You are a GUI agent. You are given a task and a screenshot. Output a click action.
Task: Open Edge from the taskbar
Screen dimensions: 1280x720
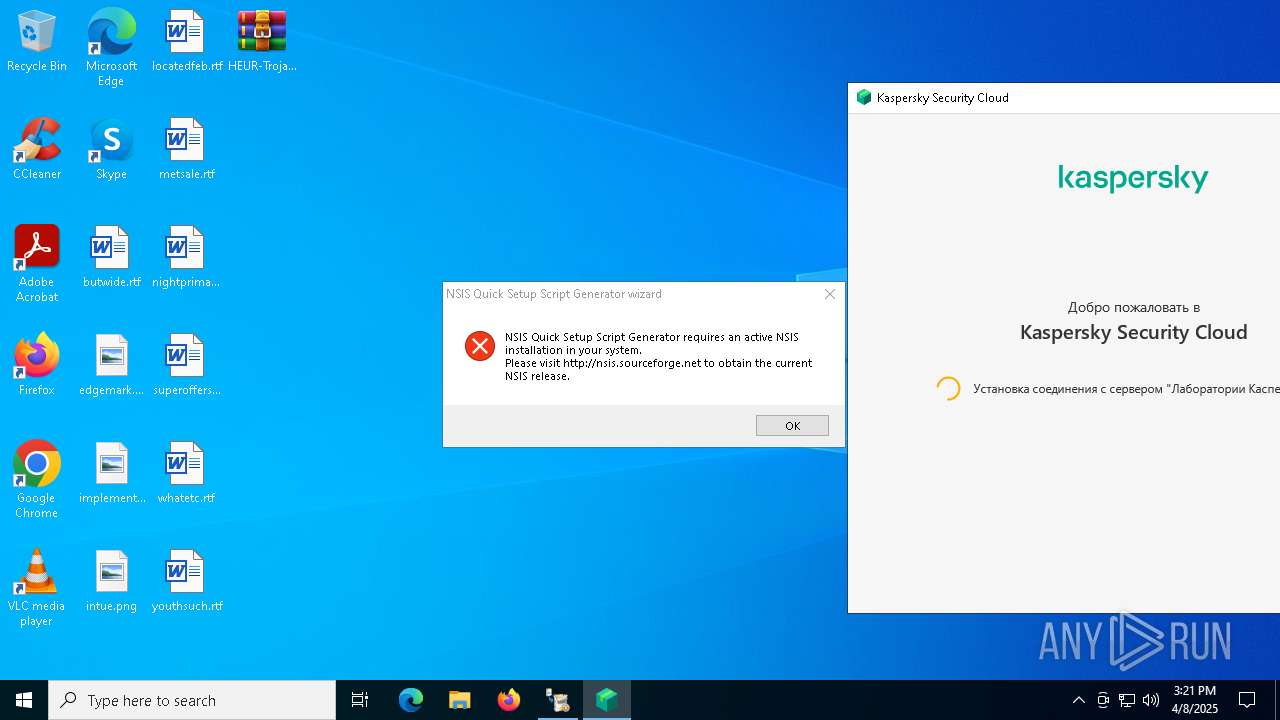pyautogui.click(x=411, y=700)
